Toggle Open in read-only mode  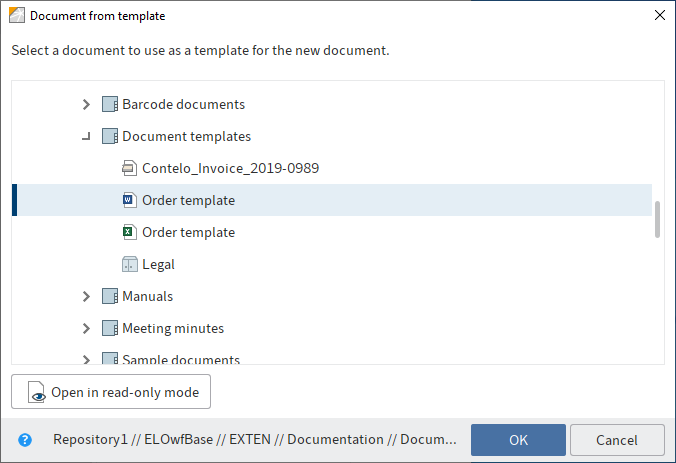pos(111,393)
